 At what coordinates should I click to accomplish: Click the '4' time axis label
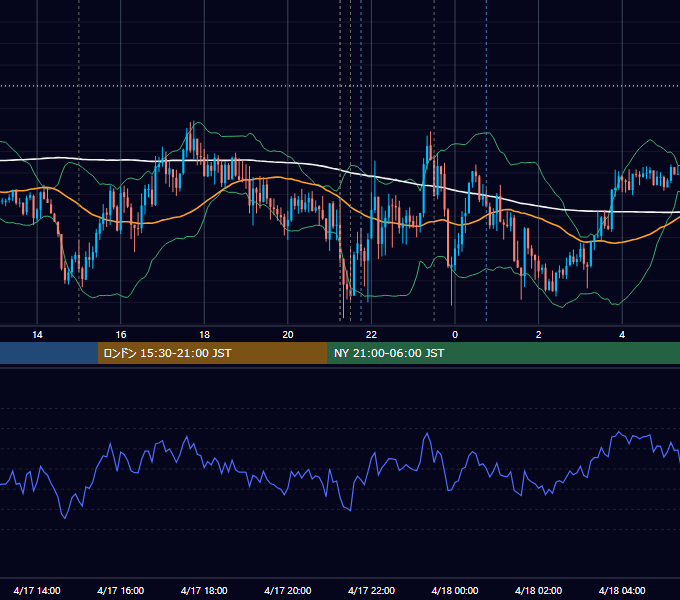622,335
